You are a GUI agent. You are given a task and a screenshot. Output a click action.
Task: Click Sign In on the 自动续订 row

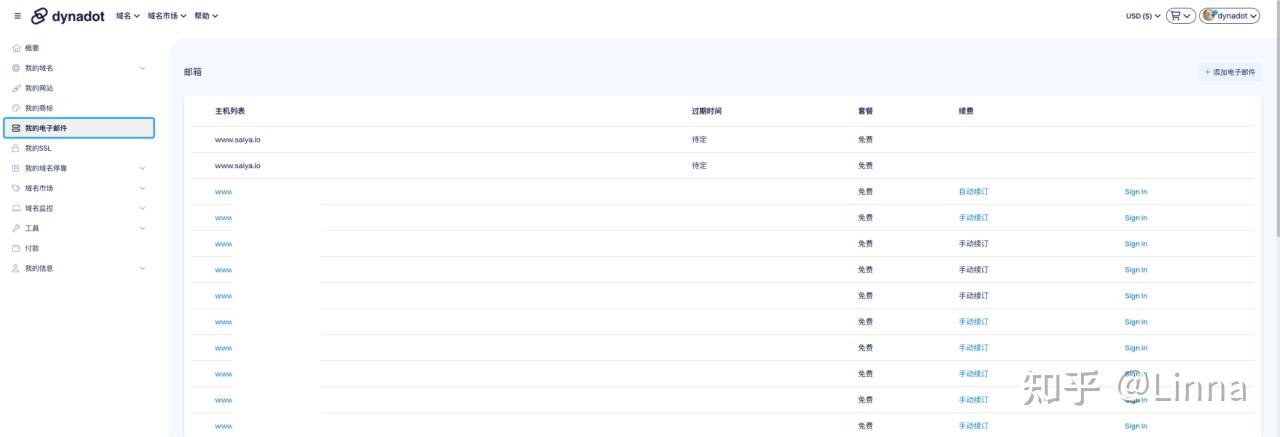tap(1136, 192)
